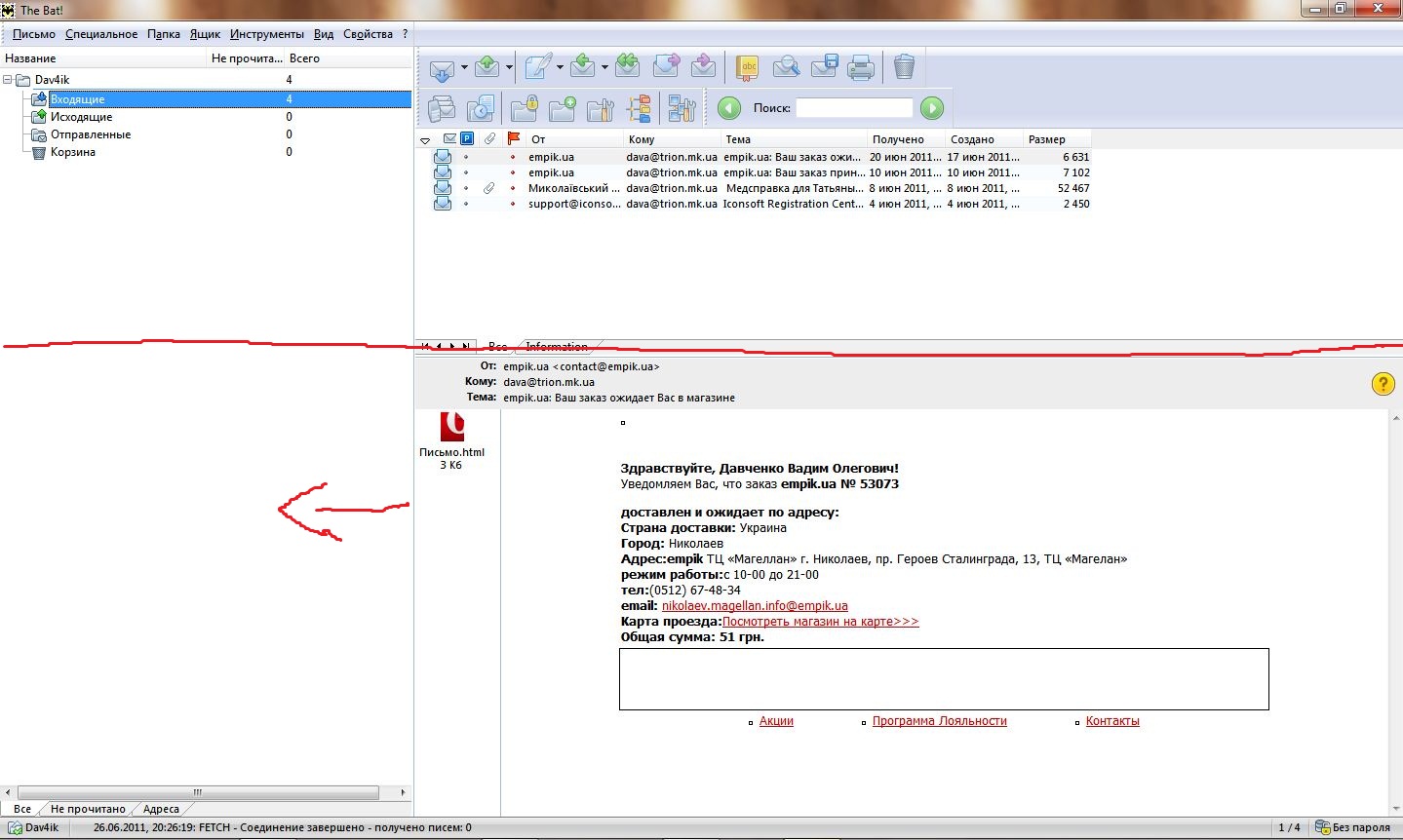Open the spell checker abc book icon
1403x840 pixels.
[748, 67]
